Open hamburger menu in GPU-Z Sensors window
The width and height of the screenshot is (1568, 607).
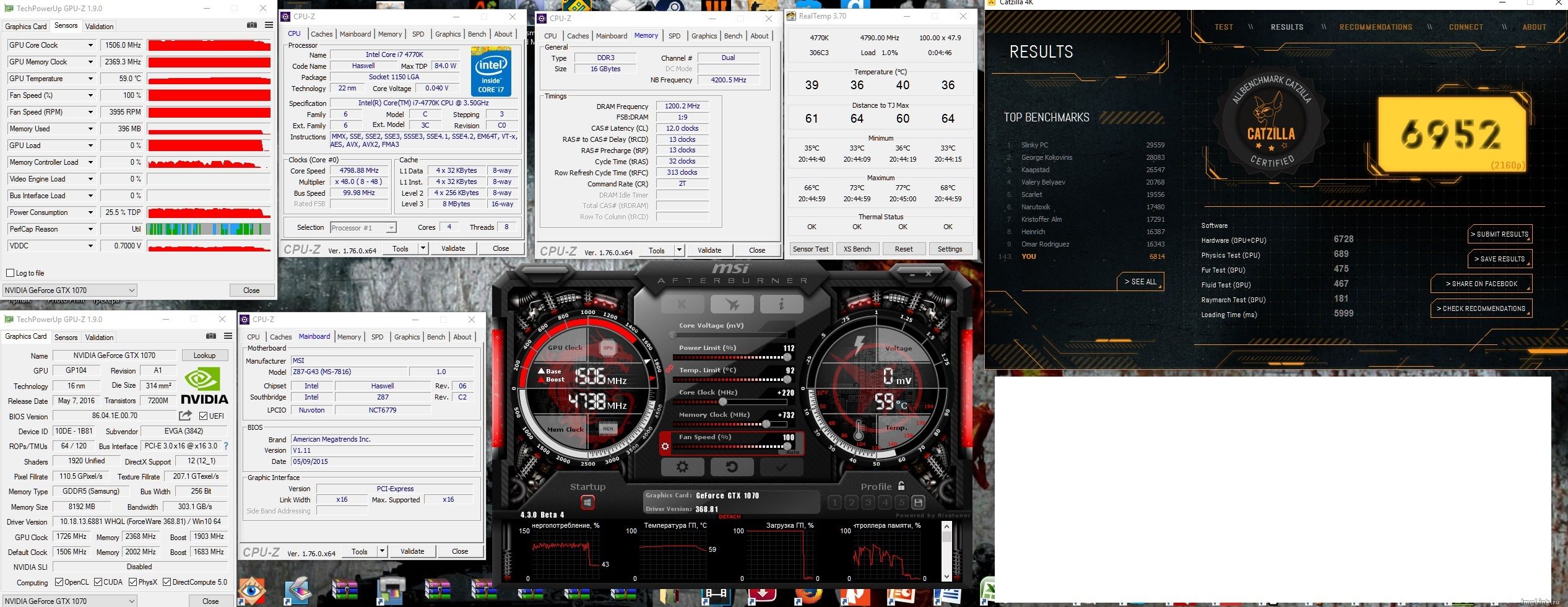click(x=269, y=25)
